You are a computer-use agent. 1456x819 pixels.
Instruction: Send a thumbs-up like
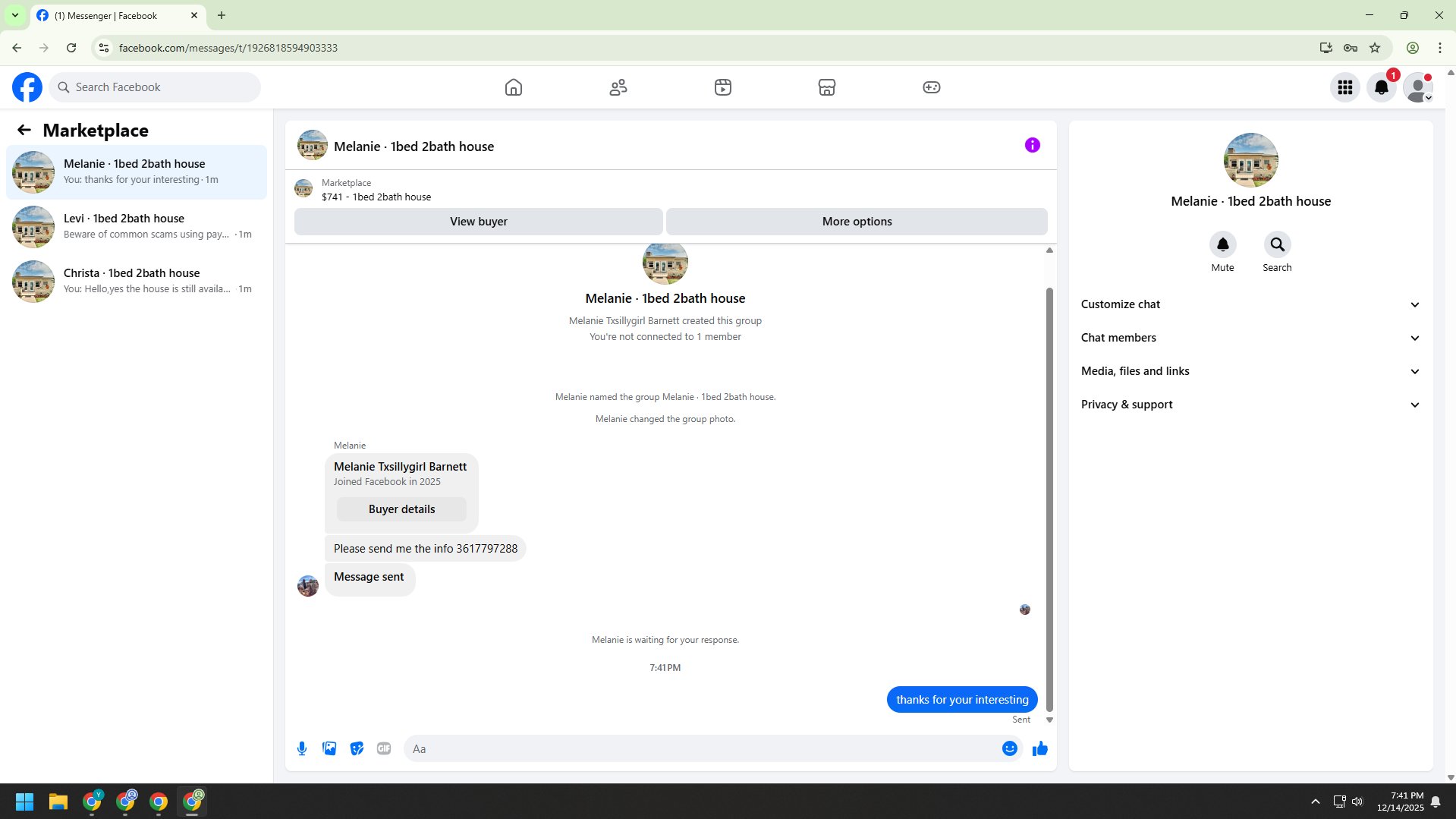pyautogui.click(x=1040, y=748)
